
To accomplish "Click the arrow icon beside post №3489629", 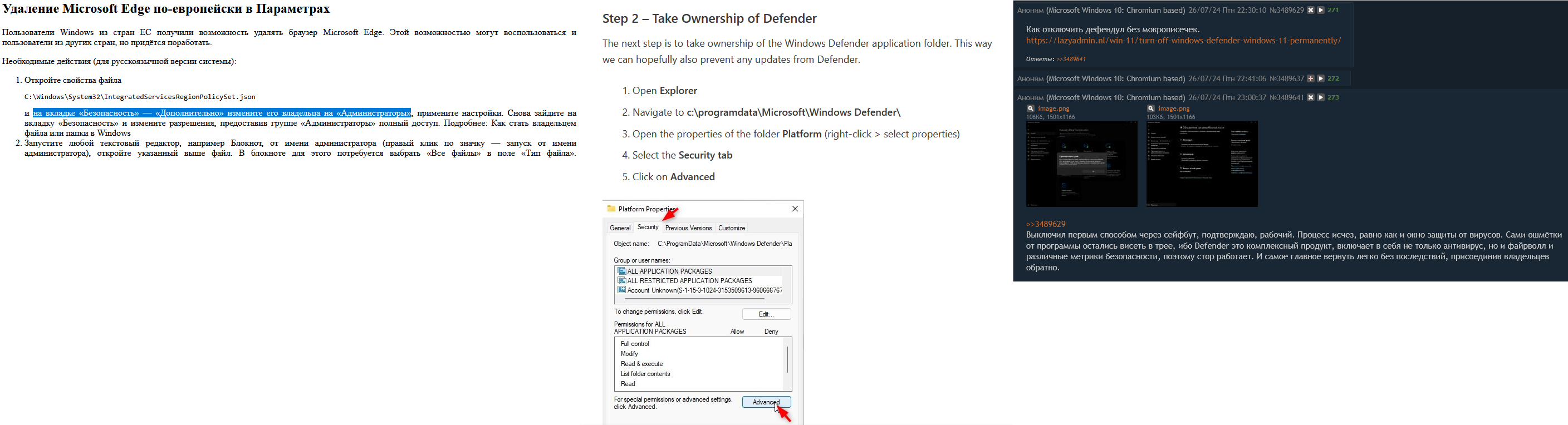I will coord(1321,11).
